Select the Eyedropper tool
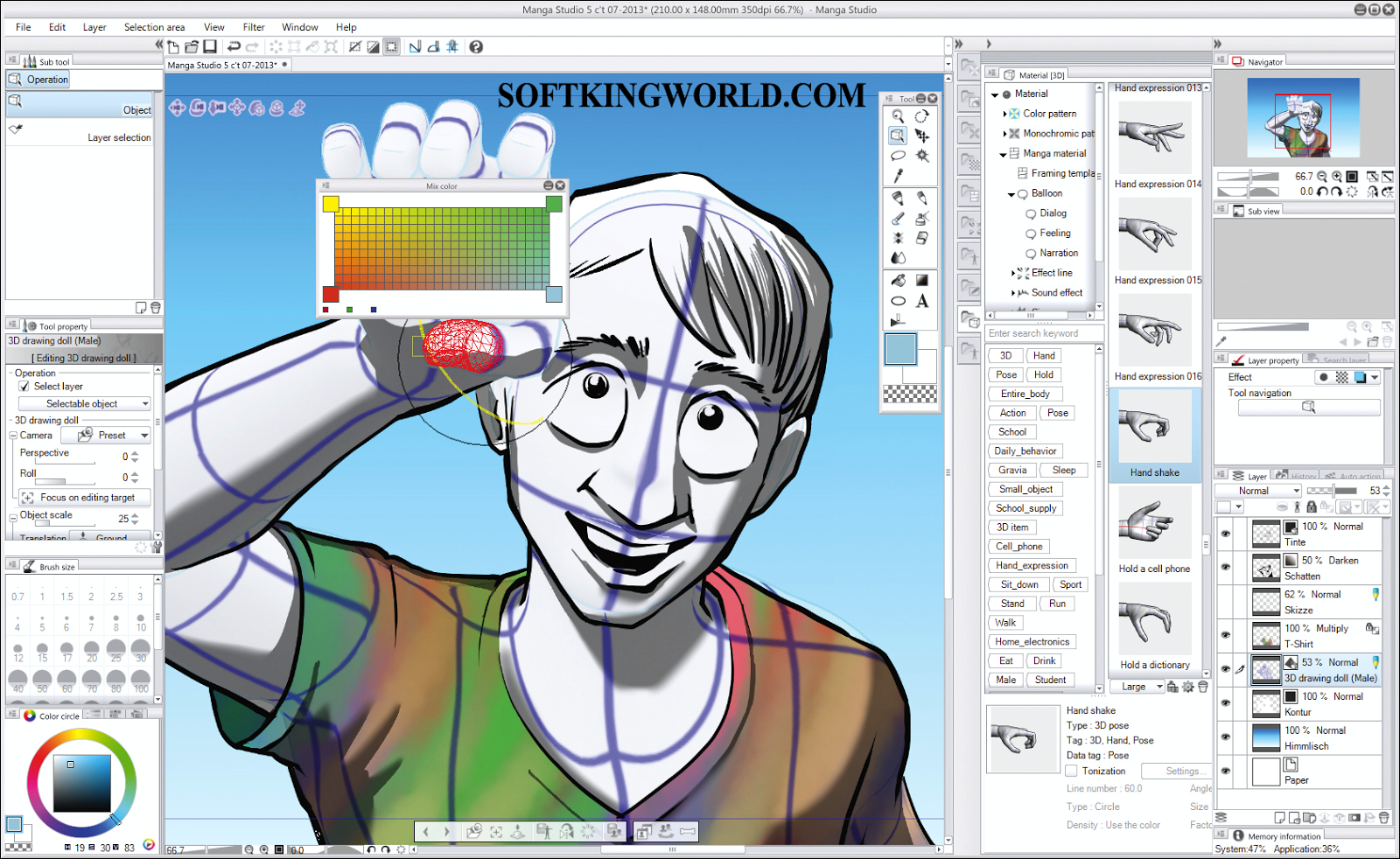This screenshot has width=1400, height=859. click(898, 176)
